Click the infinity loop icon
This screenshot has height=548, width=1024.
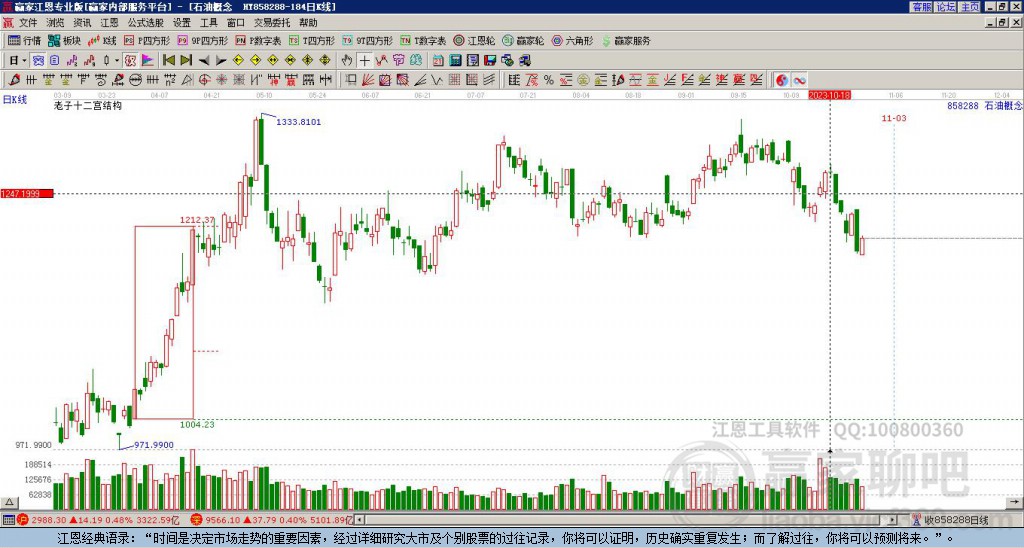tap(799, 80)
